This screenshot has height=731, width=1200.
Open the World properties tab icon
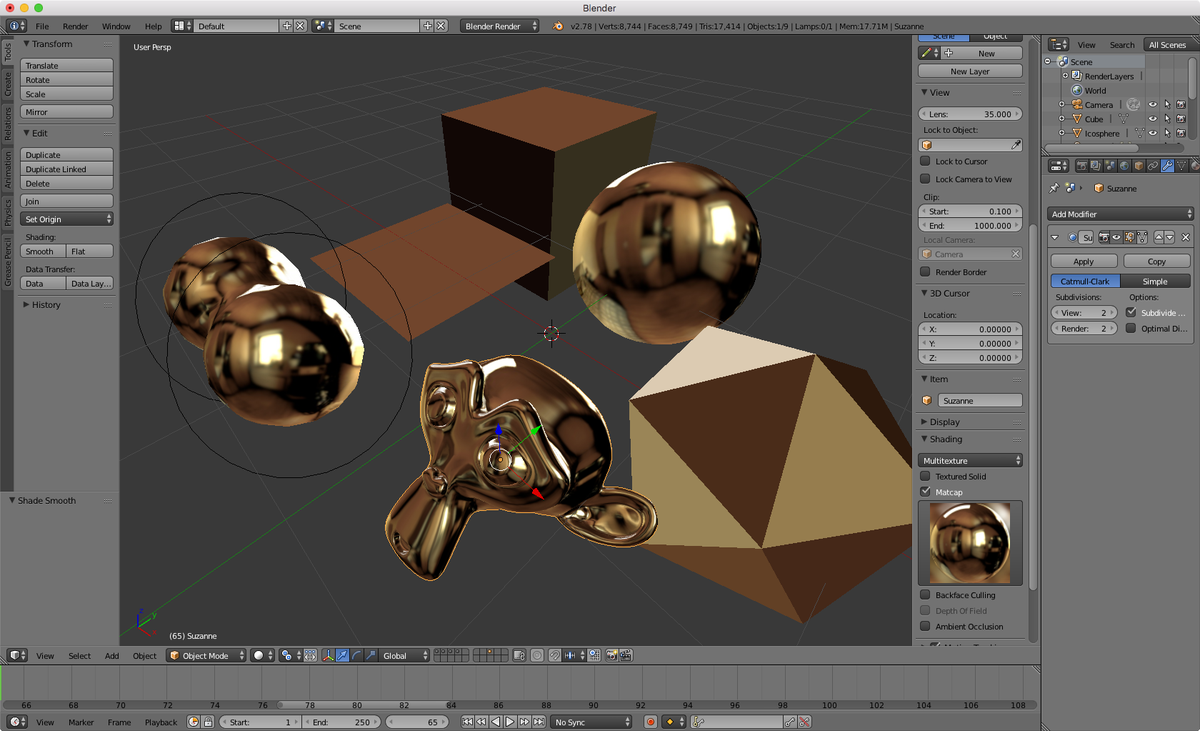(x=1124, y=166)
